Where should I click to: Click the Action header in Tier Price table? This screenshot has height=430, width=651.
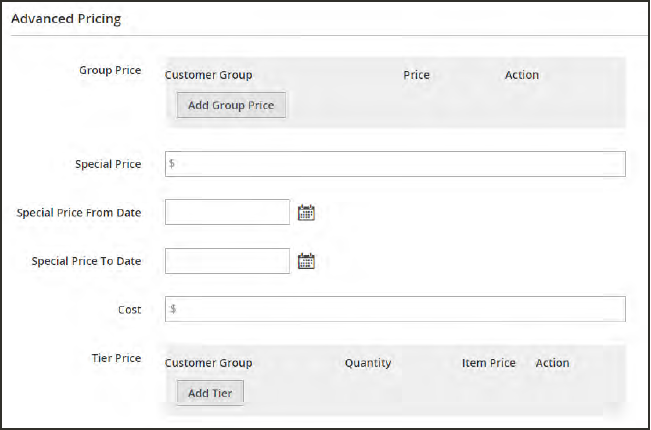click(552, 363)
